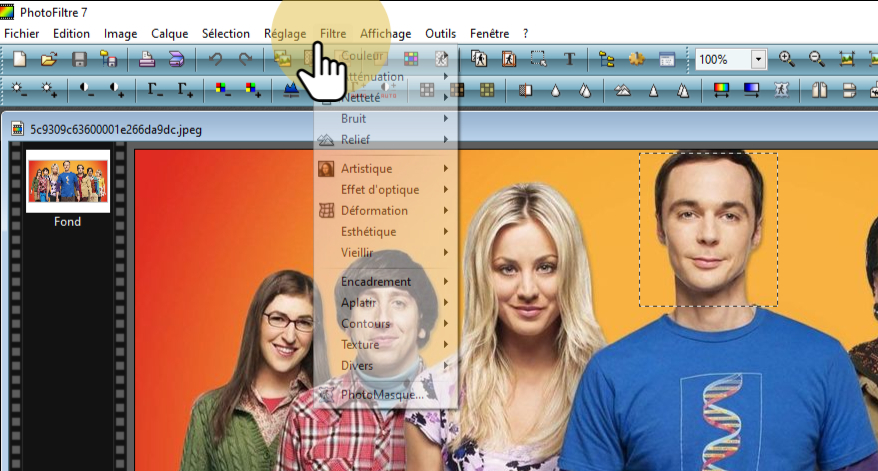Apply the single-drop Soften filter icon
This screenshot has width=878, height=471.
(x=555, y=90)
